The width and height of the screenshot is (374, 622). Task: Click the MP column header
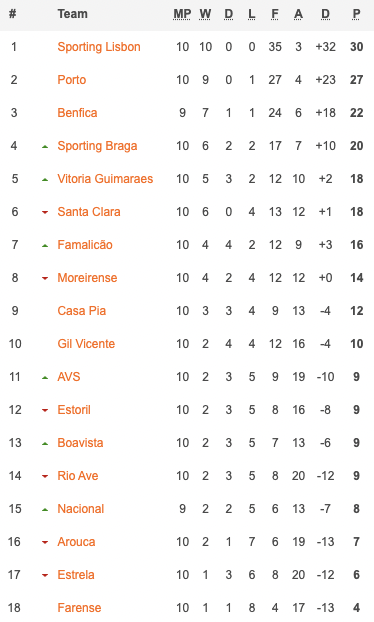point(182,14)
